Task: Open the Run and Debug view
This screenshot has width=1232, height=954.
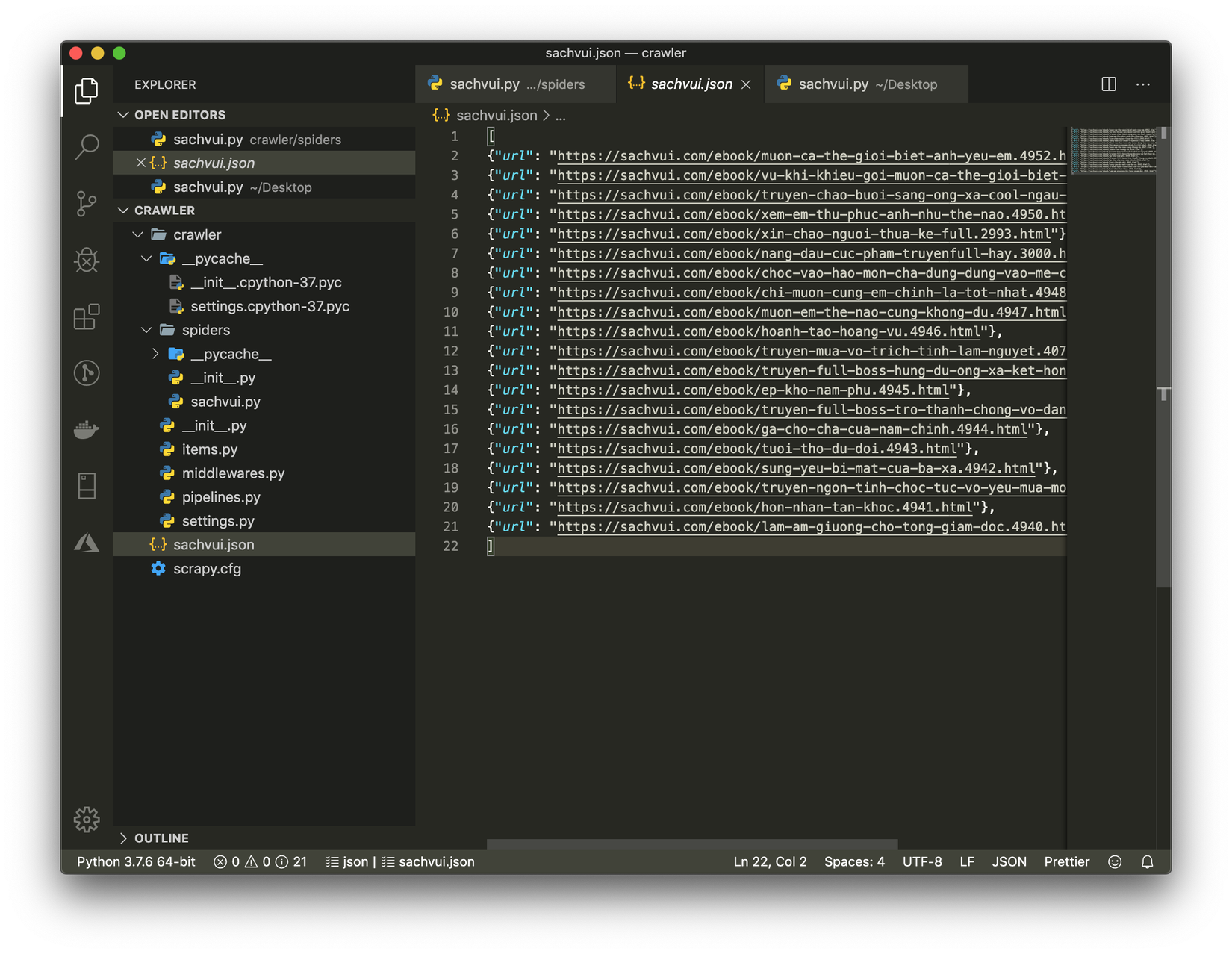Action: point(87,260)
